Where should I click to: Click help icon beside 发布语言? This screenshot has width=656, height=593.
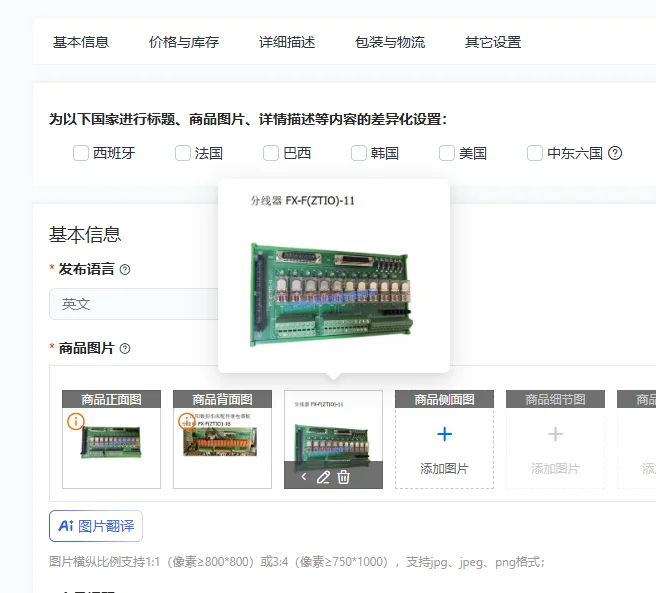click(125, 270)
